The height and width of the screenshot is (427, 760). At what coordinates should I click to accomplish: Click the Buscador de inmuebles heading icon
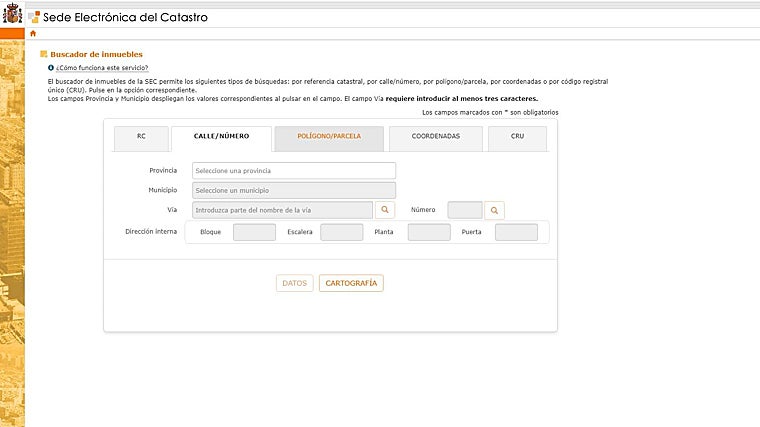tap(44, 54)
